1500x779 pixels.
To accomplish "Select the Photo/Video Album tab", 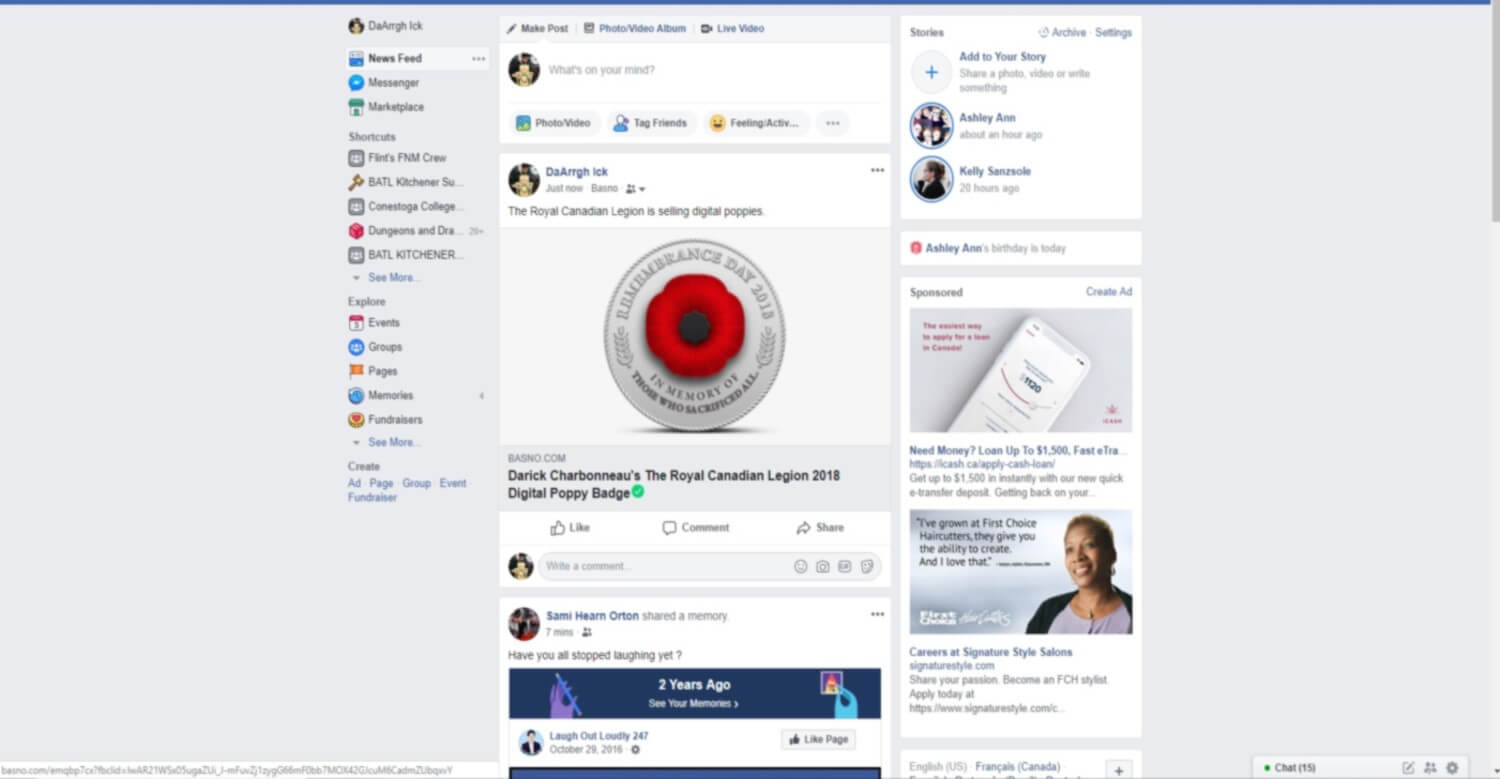I will point(635,28).
